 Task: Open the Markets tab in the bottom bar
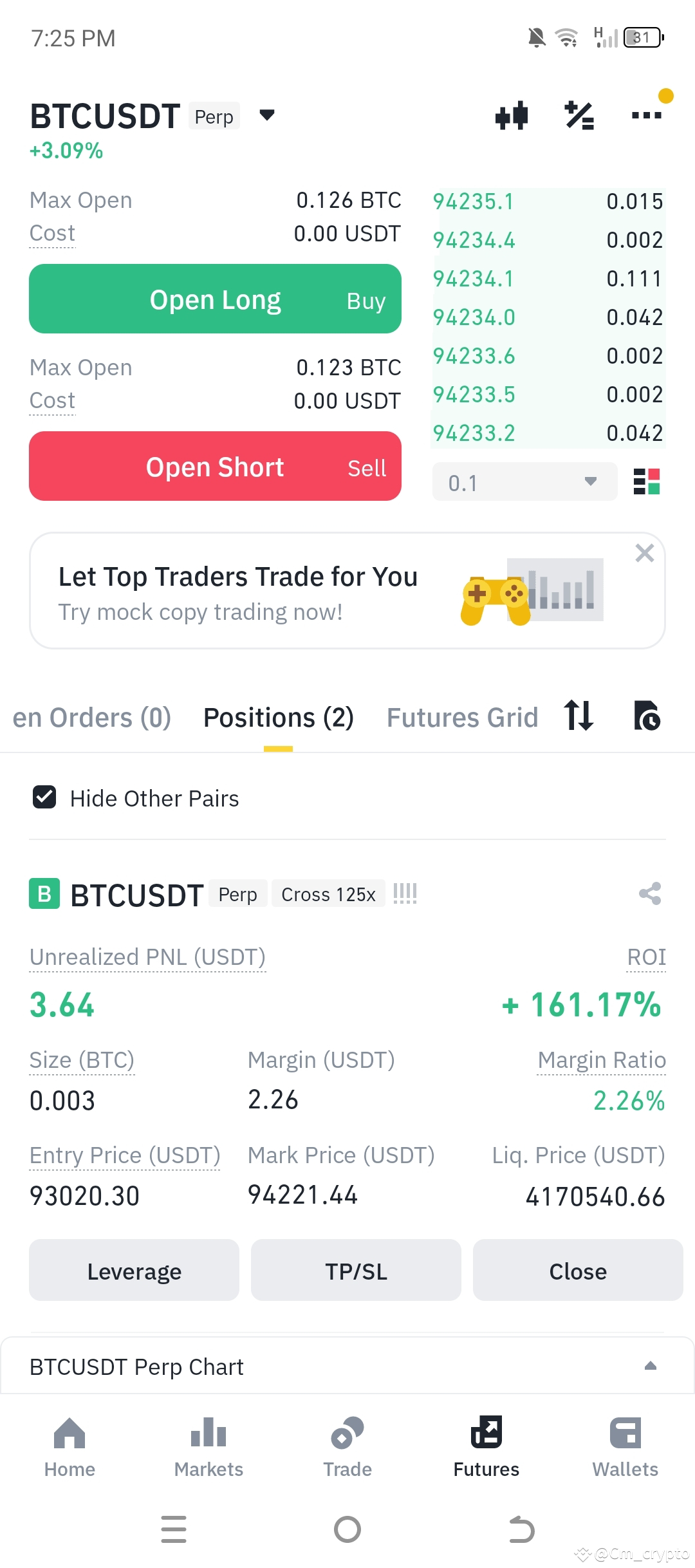pos(208,1448)
